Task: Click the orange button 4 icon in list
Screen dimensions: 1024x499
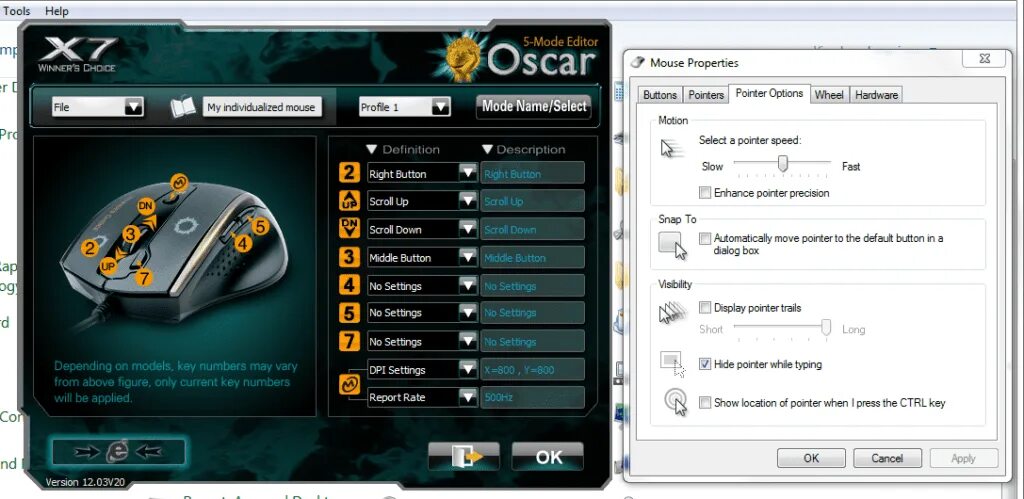Action: click(x=349, y=285)
